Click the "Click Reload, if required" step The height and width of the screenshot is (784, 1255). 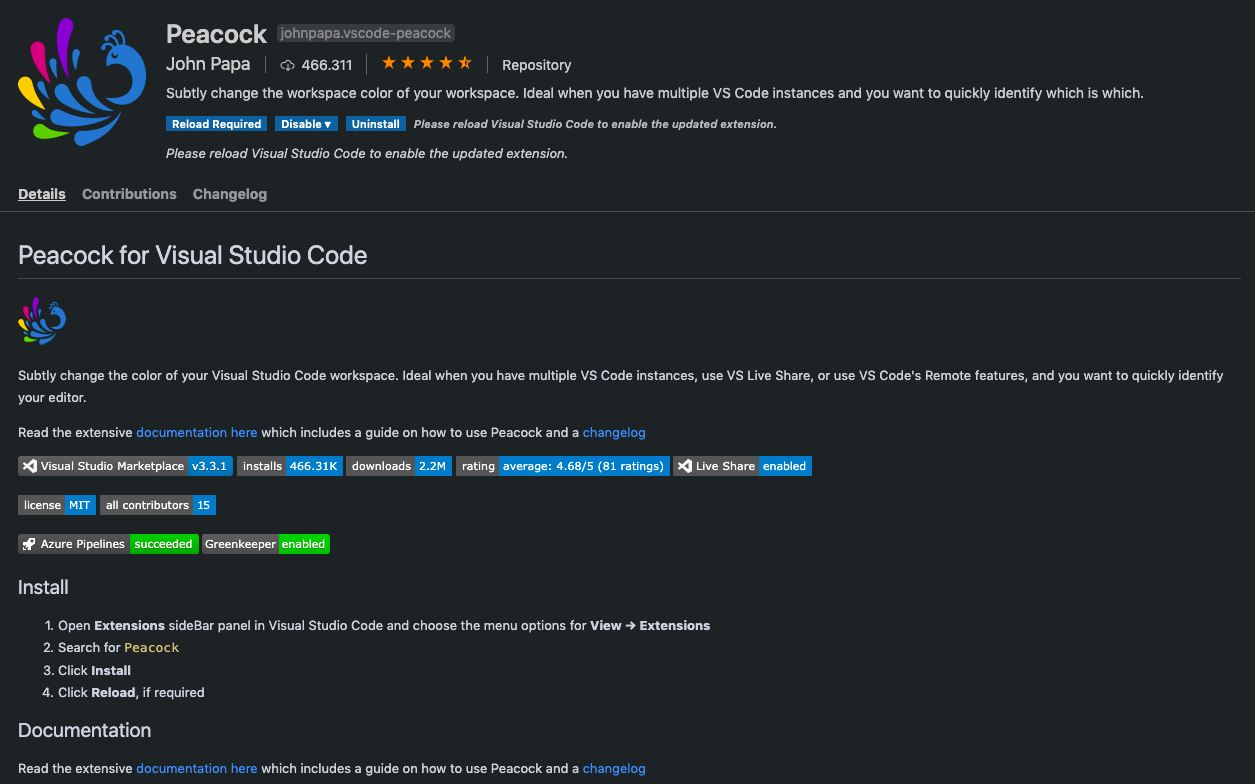coord(131,692)
